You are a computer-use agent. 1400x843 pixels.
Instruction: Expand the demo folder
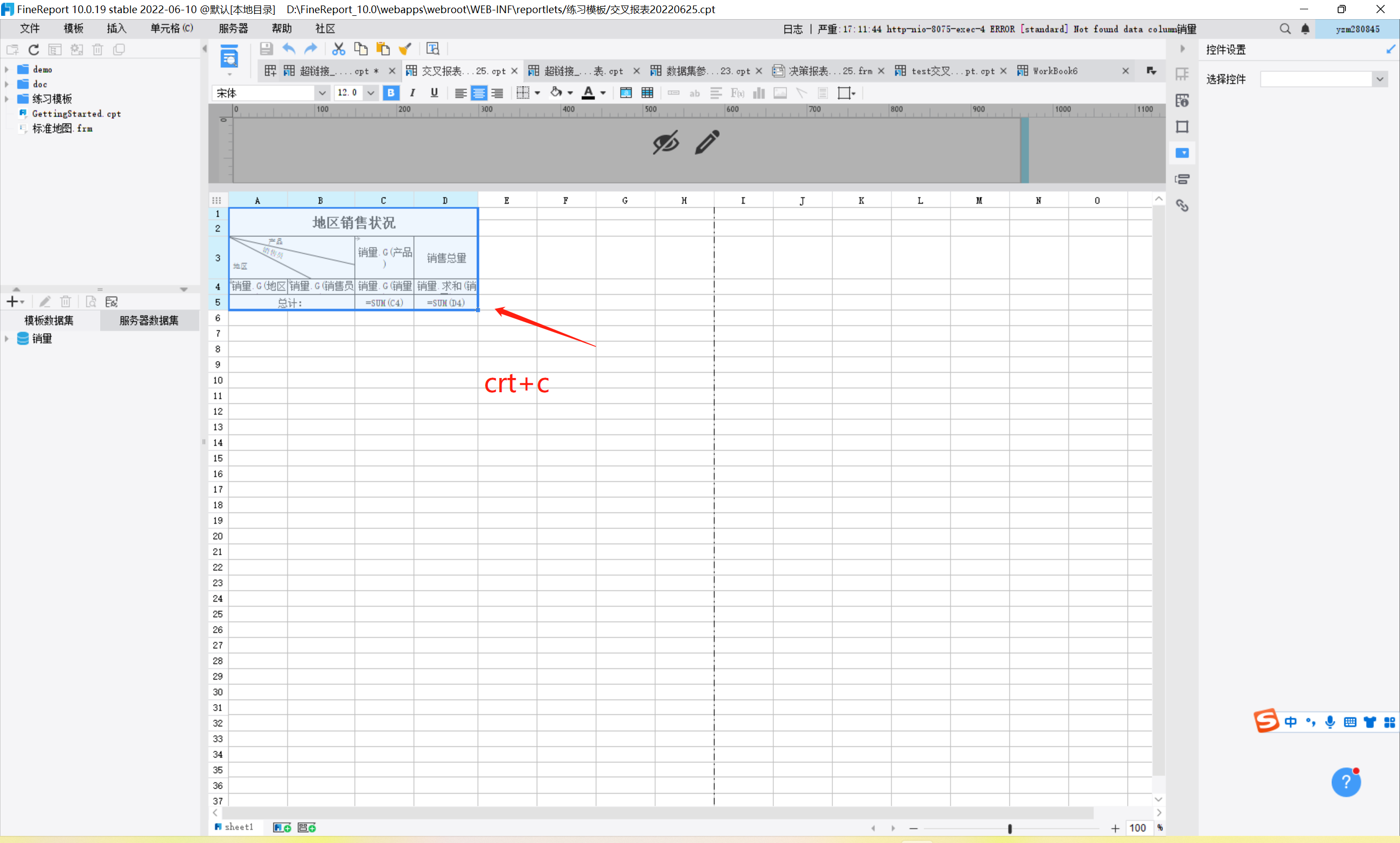click(x=7, y=69)
